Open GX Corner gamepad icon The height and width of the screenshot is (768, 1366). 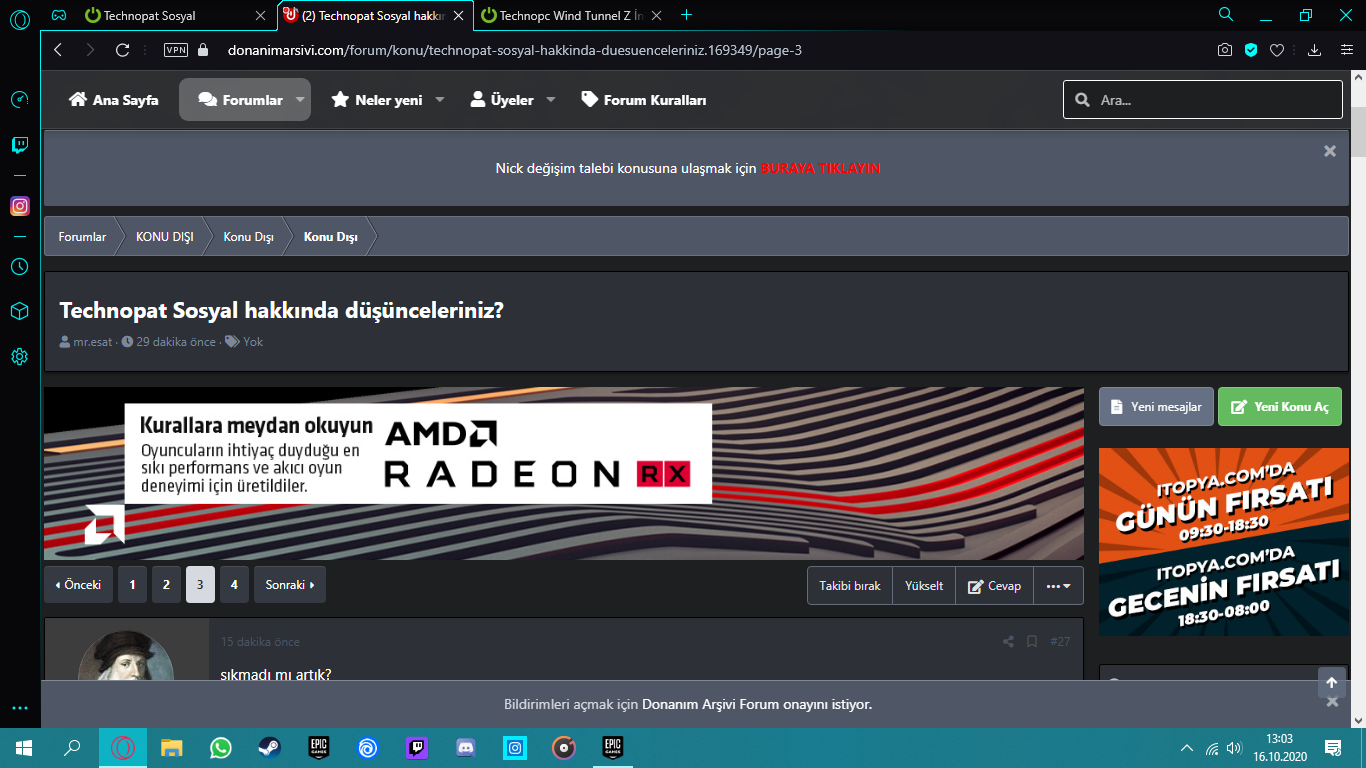point(60,15)
